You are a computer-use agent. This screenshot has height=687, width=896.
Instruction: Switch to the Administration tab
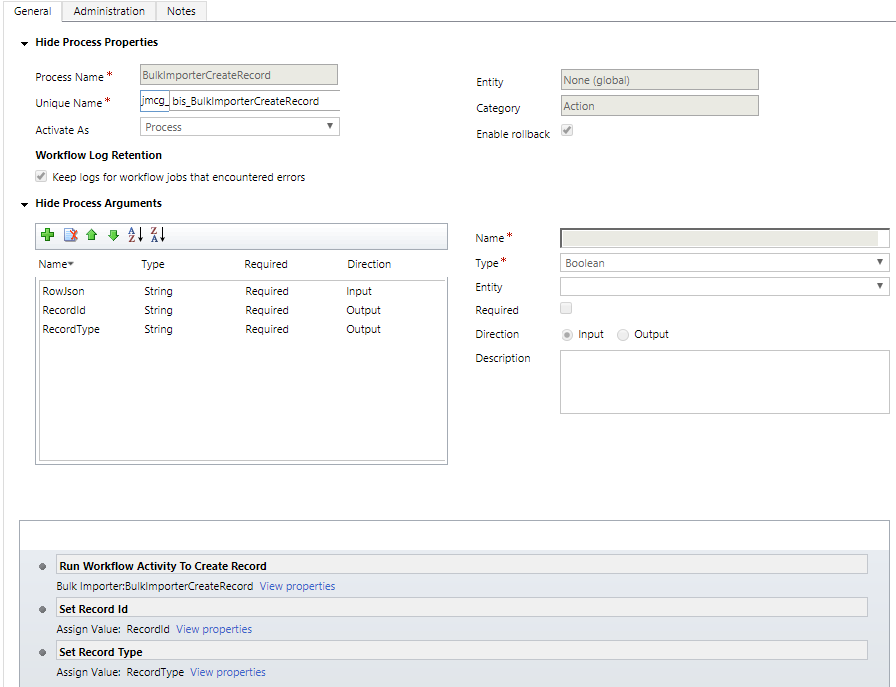tap(109, 11)
